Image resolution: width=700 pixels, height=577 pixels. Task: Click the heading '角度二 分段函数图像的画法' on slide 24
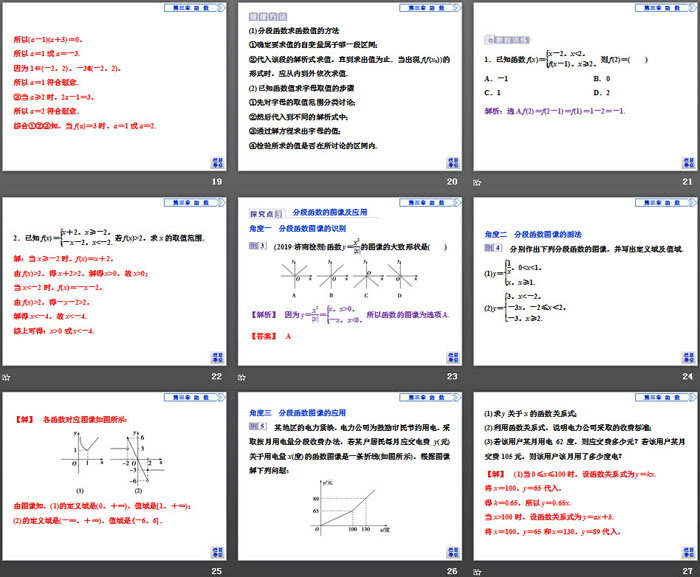533,234
